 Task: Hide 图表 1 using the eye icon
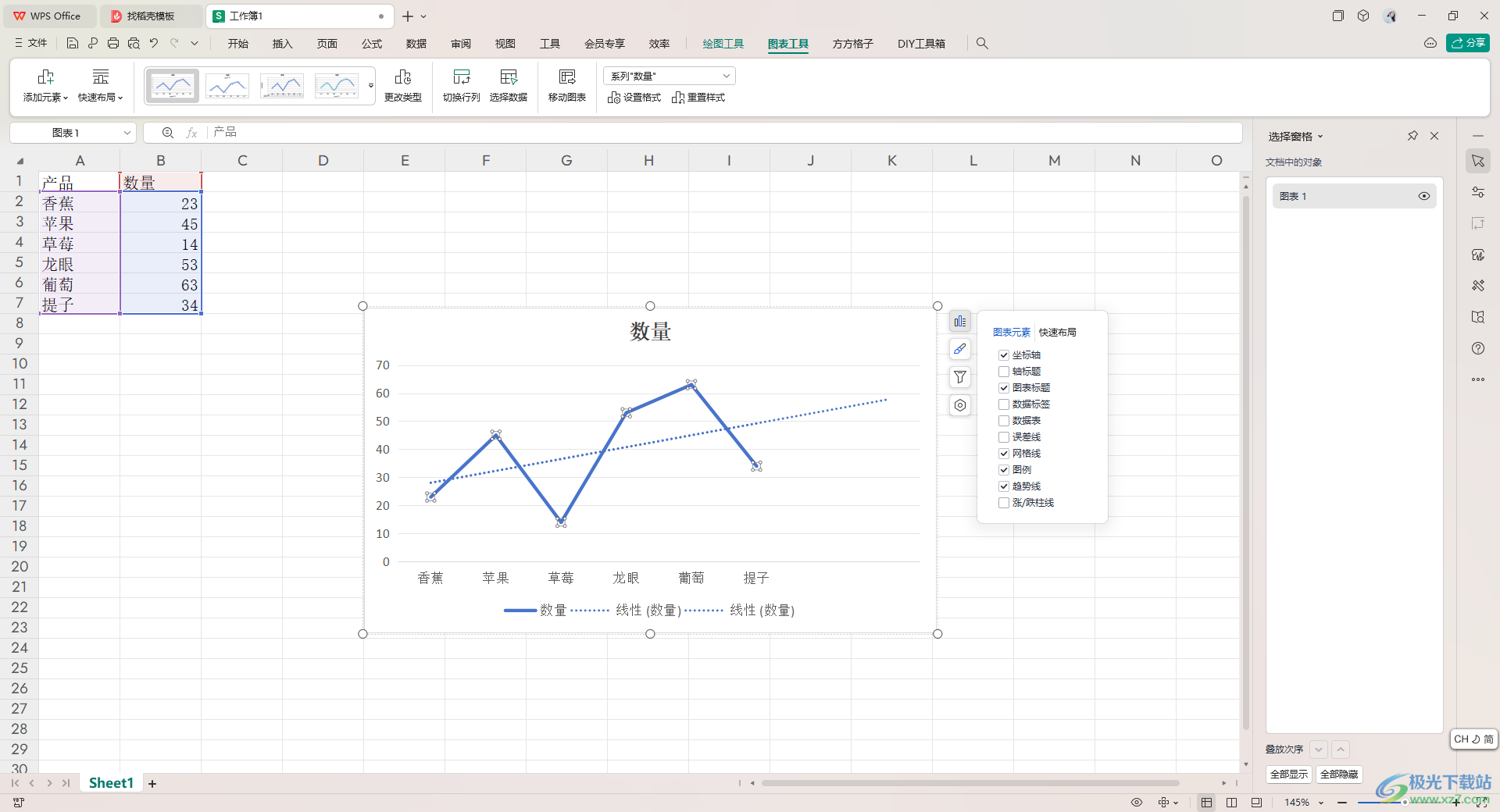[1424, 196]
